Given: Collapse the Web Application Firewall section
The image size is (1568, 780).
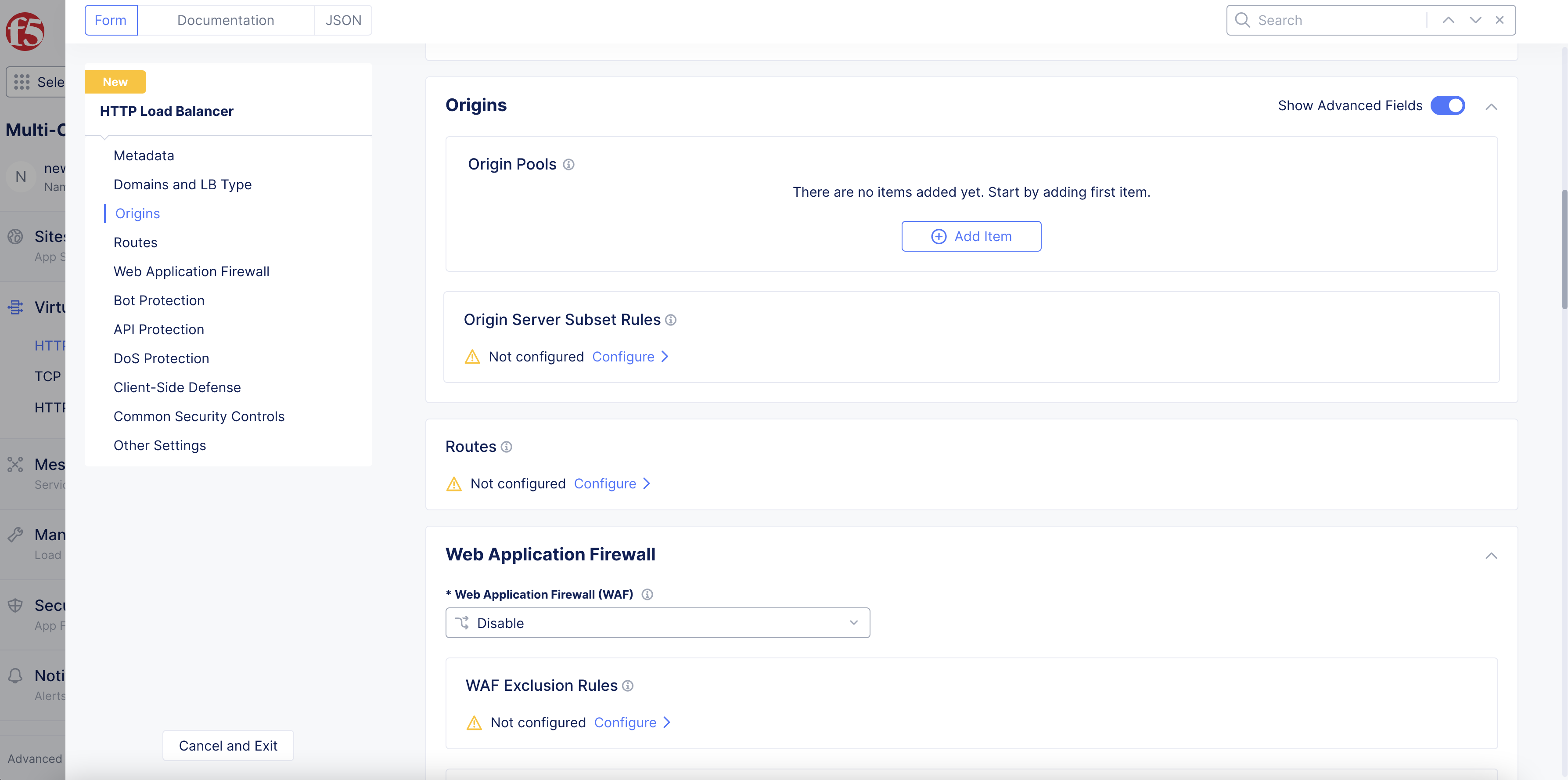Looking at the screenshot, I should (1492, 555).
